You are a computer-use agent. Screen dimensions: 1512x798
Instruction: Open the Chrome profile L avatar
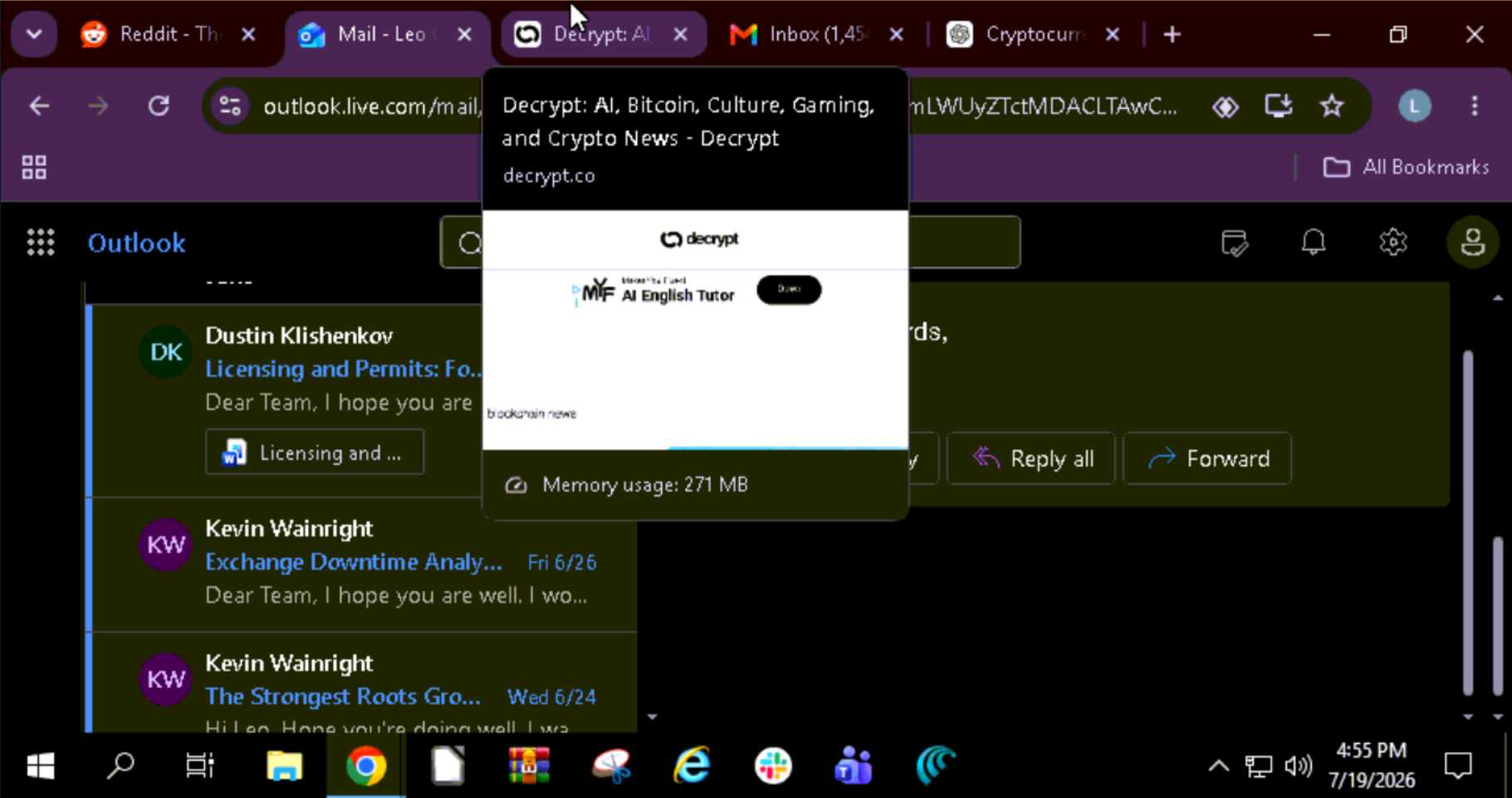pos(1415,106)
